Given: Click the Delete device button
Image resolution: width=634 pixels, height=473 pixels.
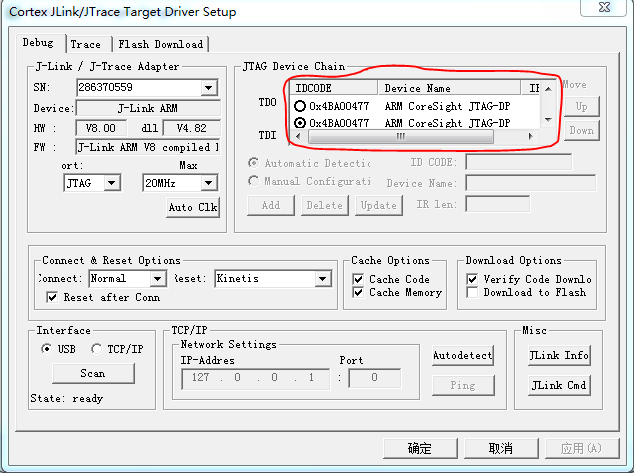Looking at the screenshot, I should pyautogui.click(x=325, y=205).
